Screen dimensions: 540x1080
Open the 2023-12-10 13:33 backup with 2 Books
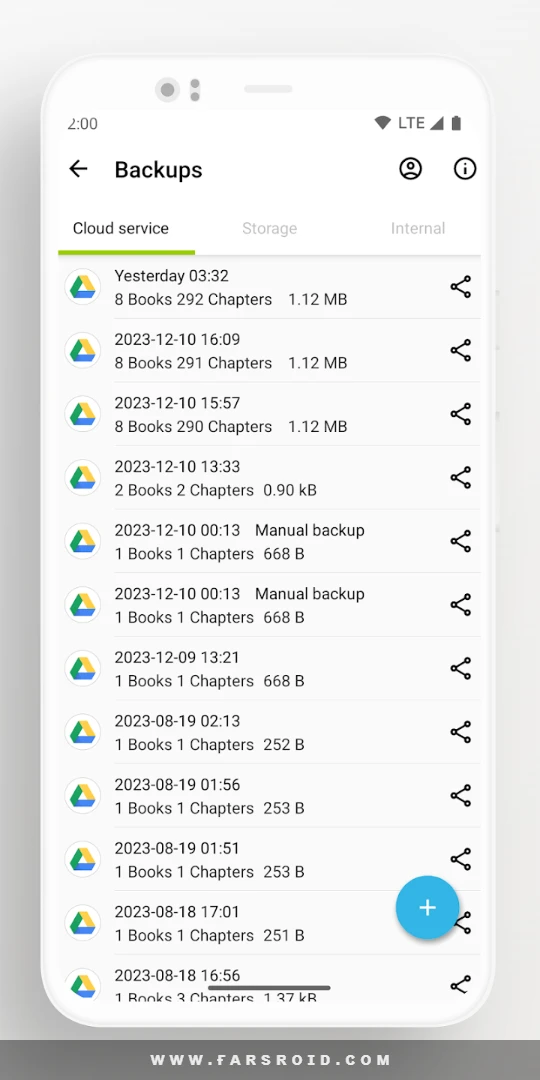[269, 478]
